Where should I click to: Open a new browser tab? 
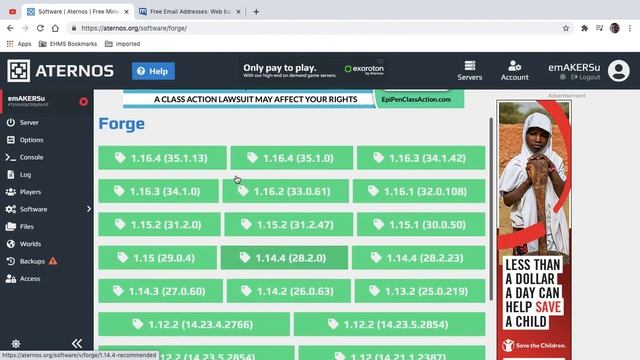(x=256, y=12)
